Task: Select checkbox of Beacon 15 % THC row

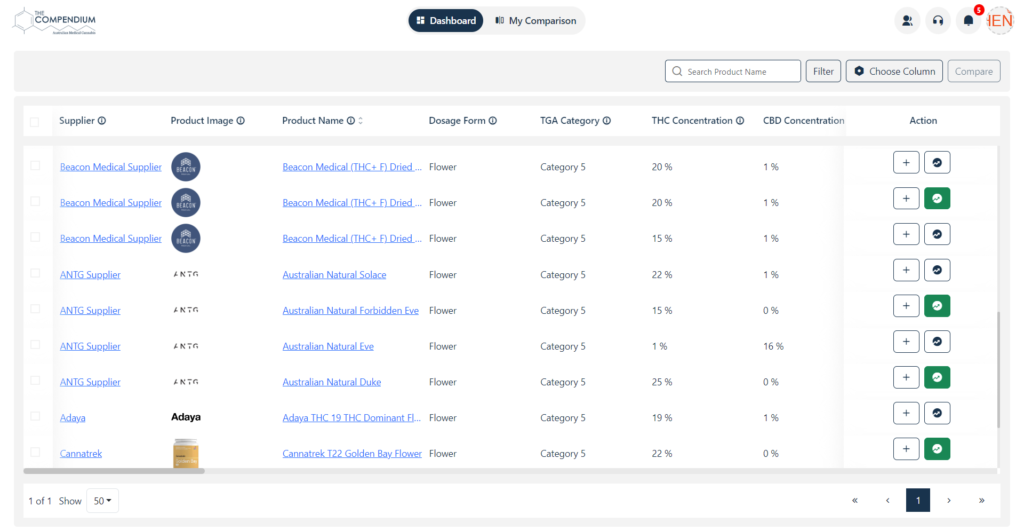Action: coord(35,237)
